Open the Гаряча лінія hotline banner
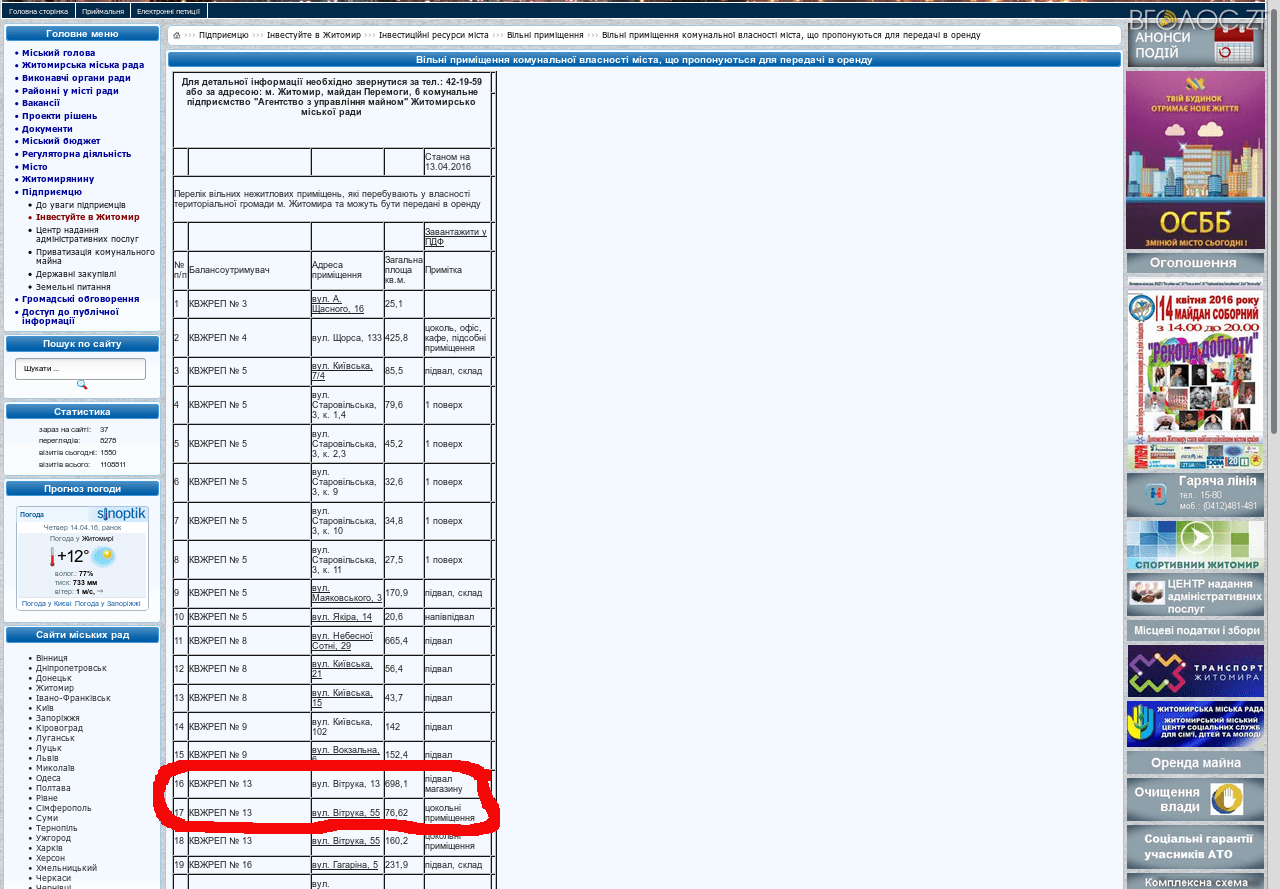 point(1195,494)
